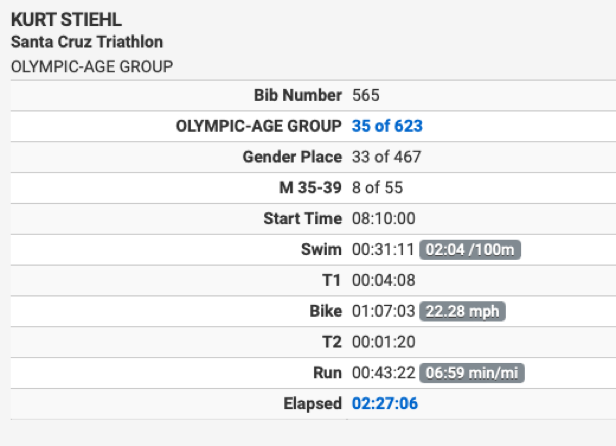The height and width of the screenshot is (446, 616).
Task: Select the Bib Number 565 value
Action: click(x=366, y=95)
